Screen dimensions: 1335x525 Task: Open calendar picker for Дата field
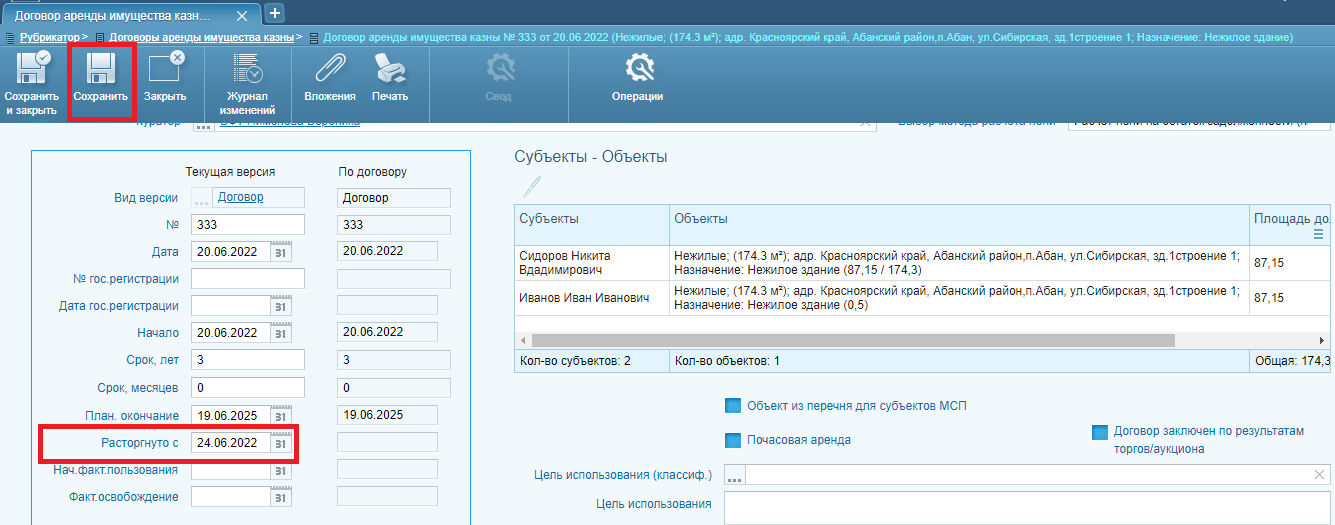tap(282, 251)
